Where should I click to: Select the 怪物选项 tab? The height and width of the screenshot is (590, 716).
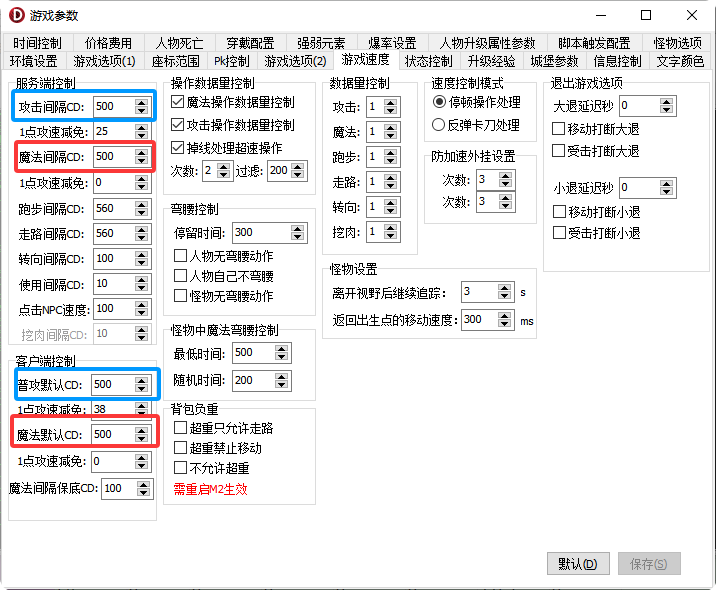pos(677,43)
